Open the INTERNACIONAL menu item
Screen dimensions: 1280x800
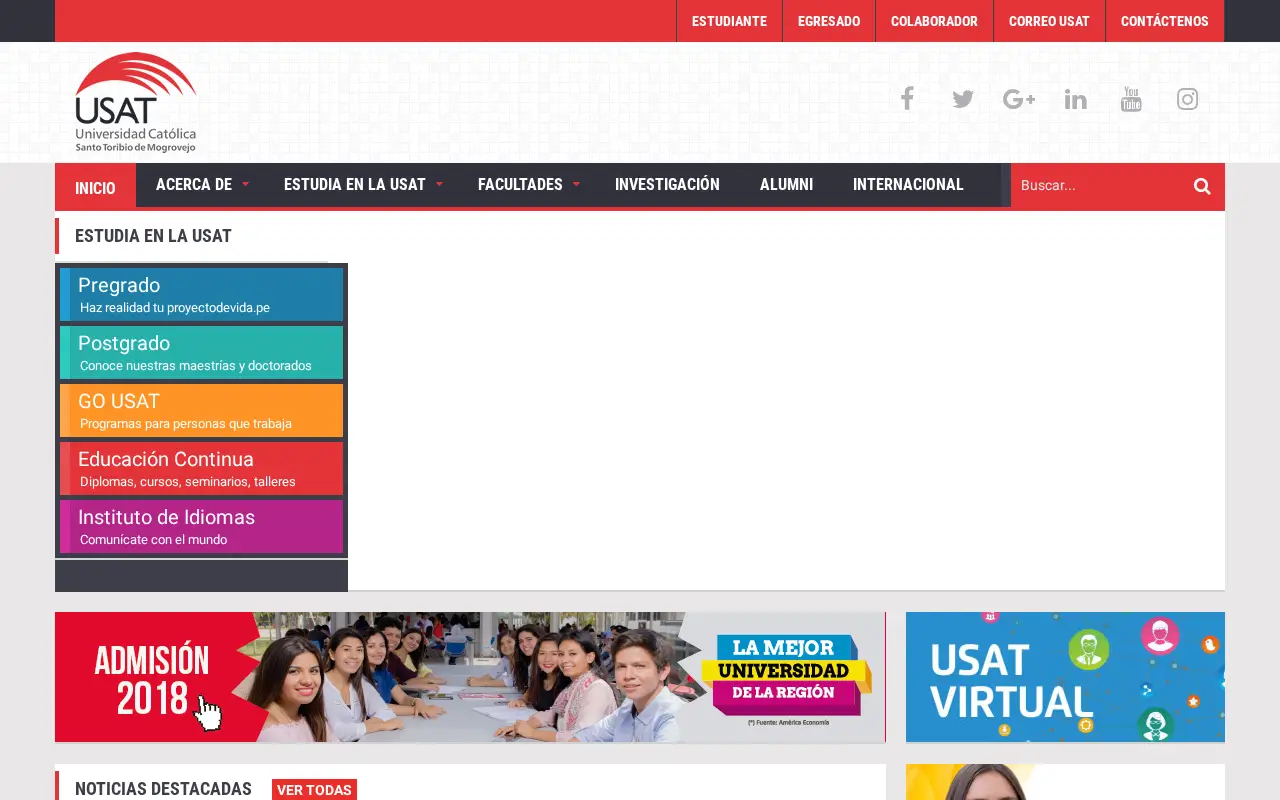click(x=908, y=184)
